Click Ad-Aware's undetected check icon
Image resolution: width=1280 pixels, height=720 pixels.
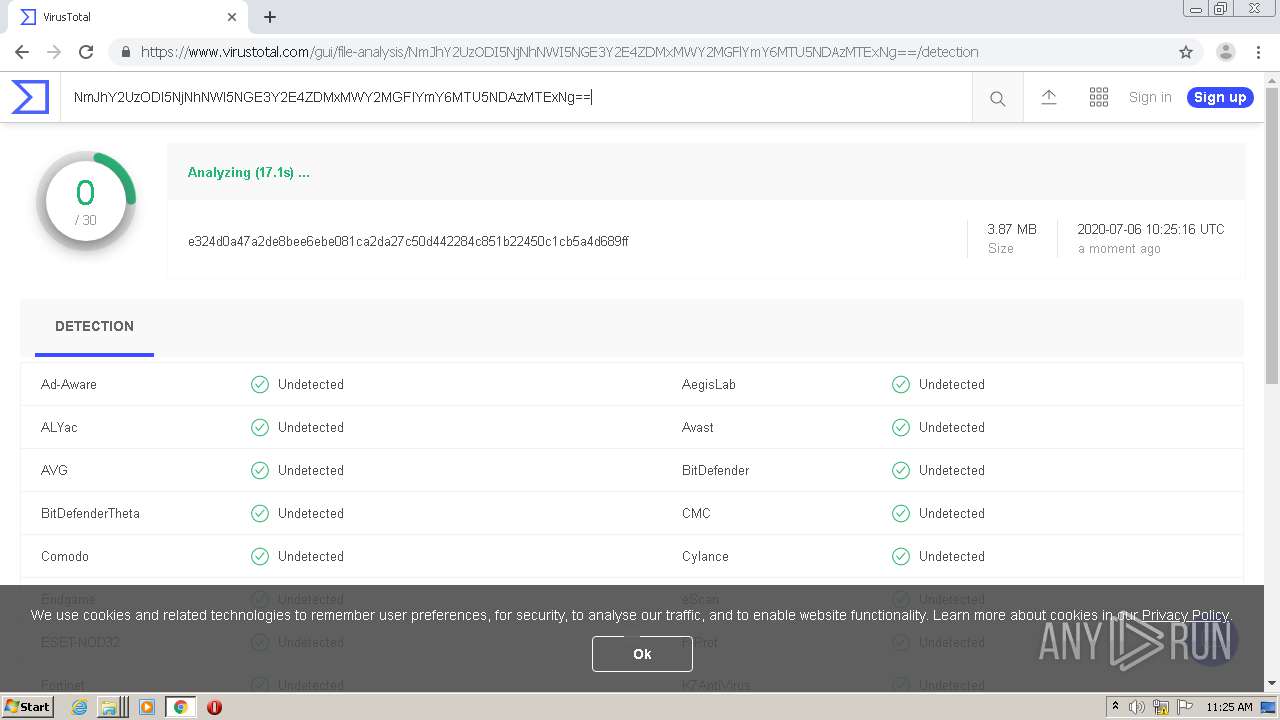point(260,384)
